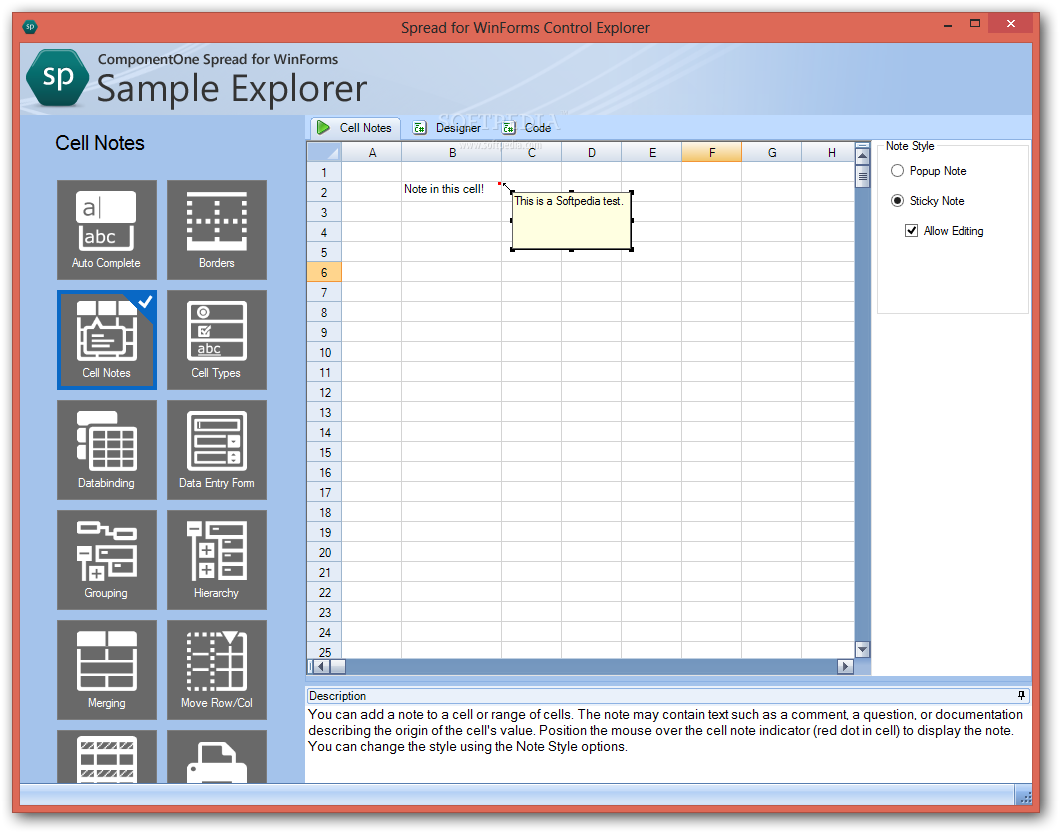Click the Code tab's C# icon
The width and height of the screenshot is (1060, 833).
click(509, 128)
